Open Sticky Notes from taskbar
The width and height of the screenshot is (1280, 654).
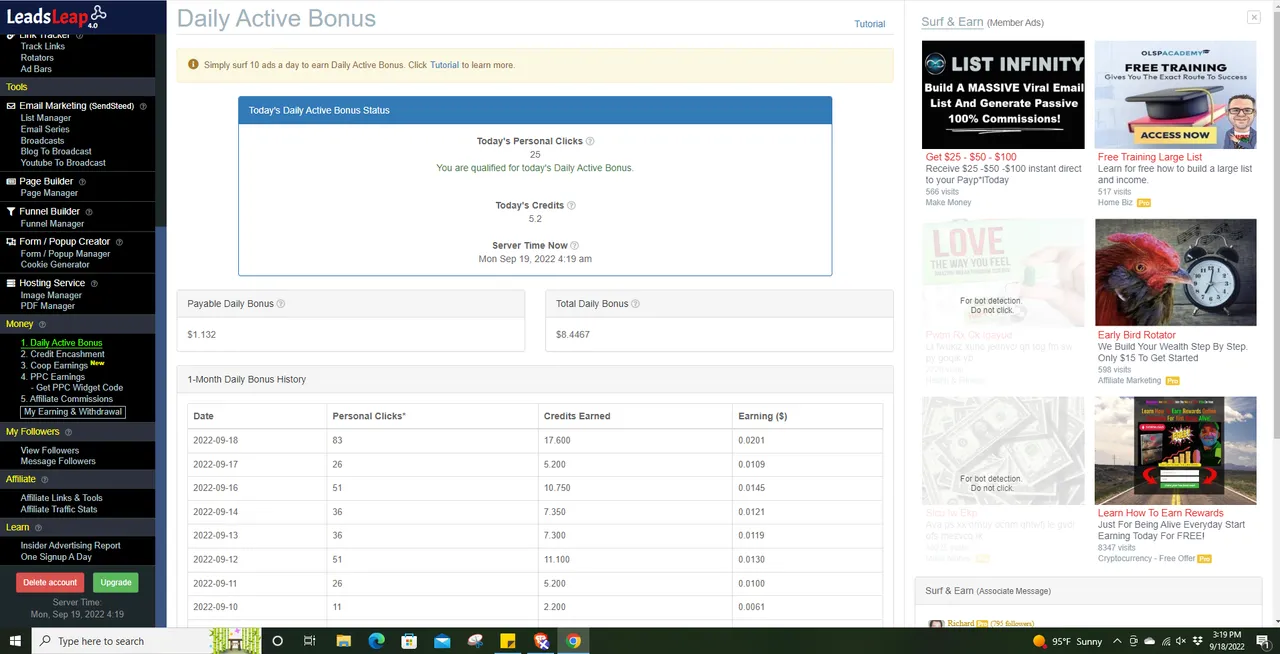[507, 641]
